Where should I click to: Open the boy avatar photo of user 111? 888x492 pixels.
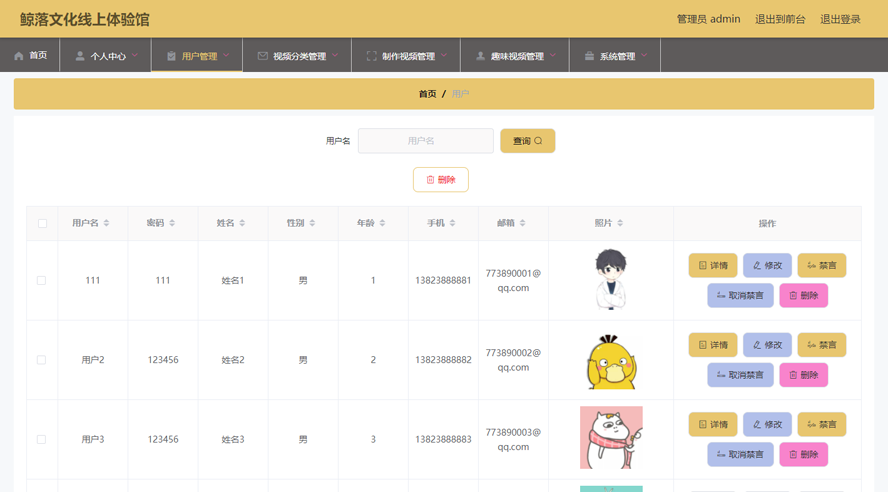click(x=611, y=279)
